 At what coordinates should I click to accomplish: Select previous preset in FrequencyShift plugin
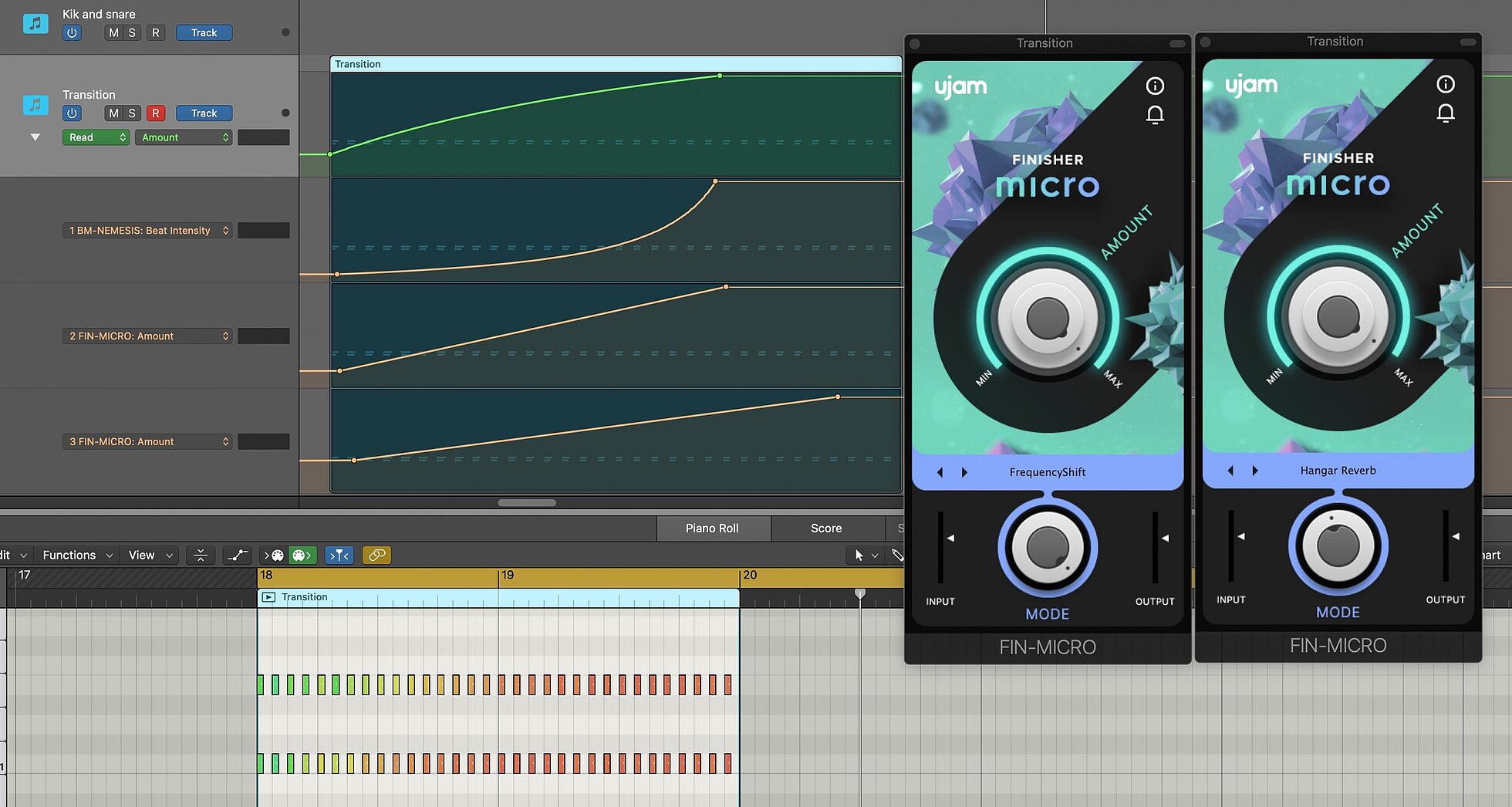pos(940,472)
